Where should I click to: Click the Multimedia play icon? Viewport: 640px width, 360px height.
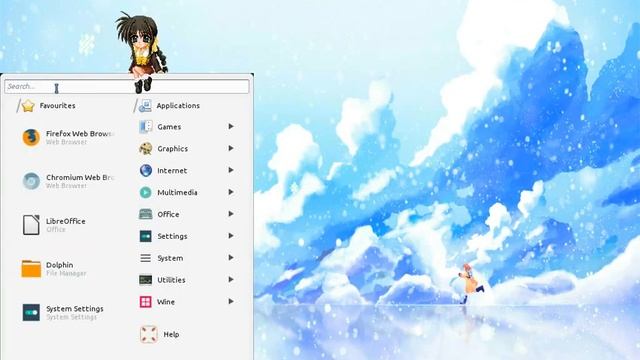(x=145, y=192)
